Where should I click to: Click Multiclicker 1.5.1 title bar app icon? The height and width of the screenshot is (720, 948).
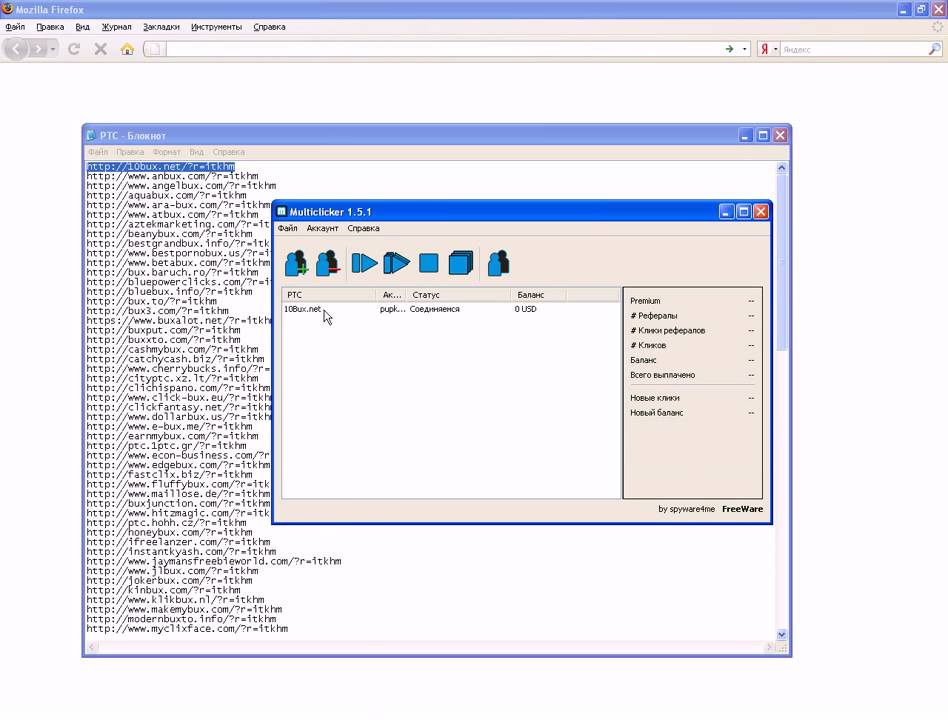pyautogui.click(x=281, y=212)
